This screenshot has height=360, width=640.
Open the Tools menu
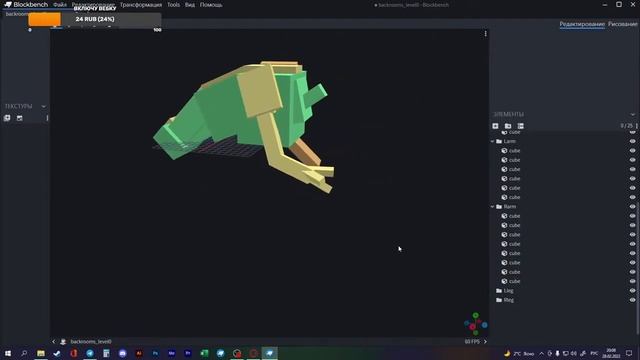click(x=173, y=5)
